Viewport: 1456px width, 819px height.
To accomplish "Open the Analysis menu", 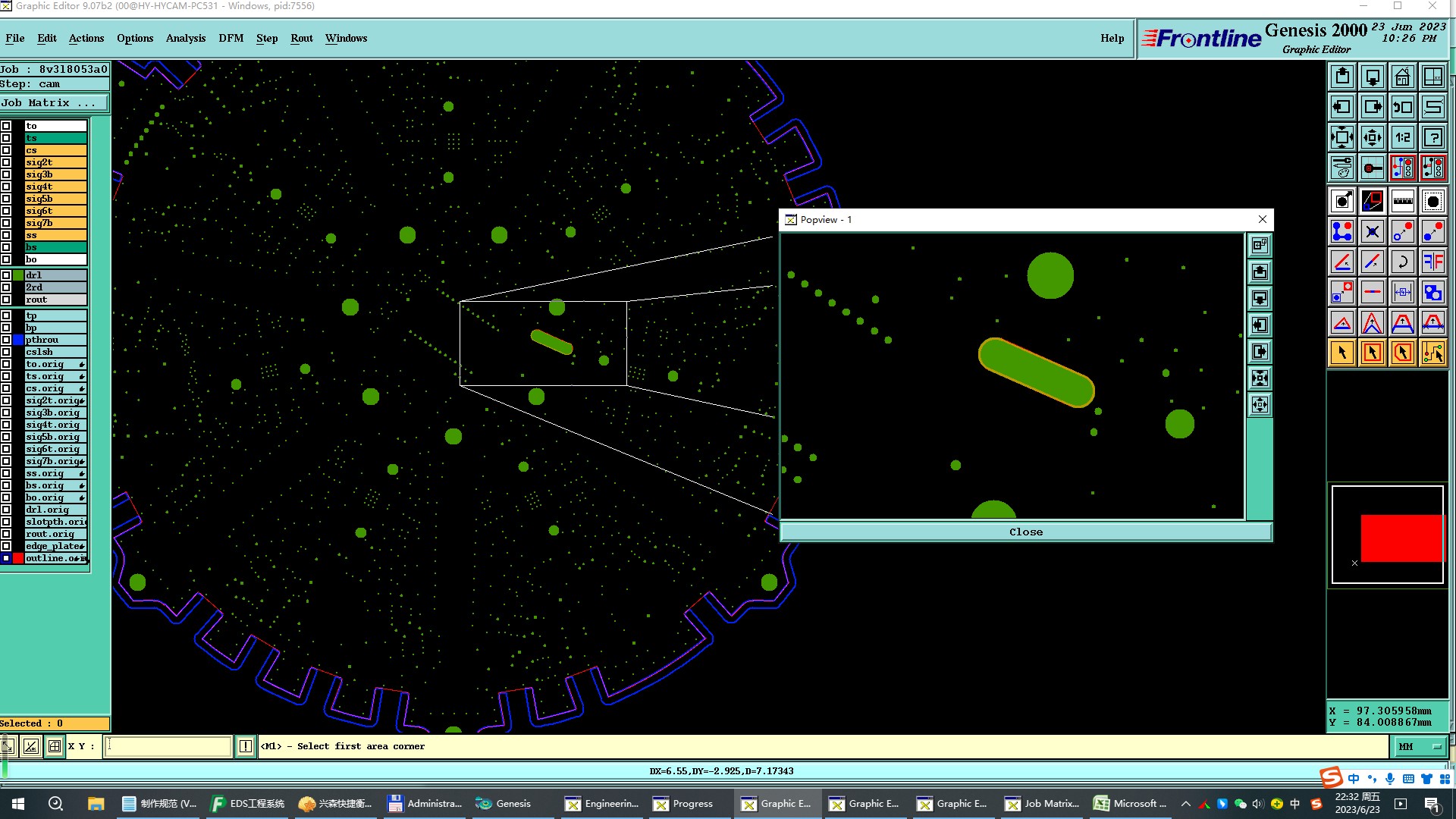I will (x=185, y=38).
